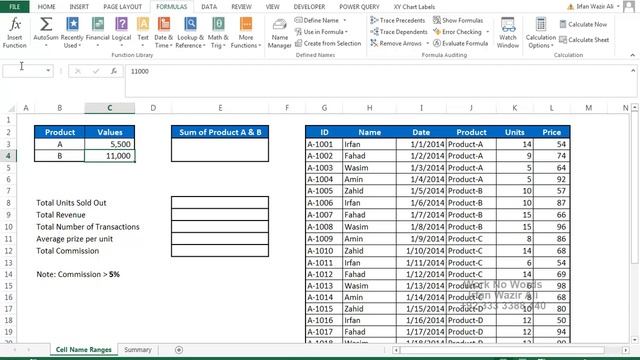
Task: Expand Remove Arrows dropdown arrow
Action: [427, 43]
